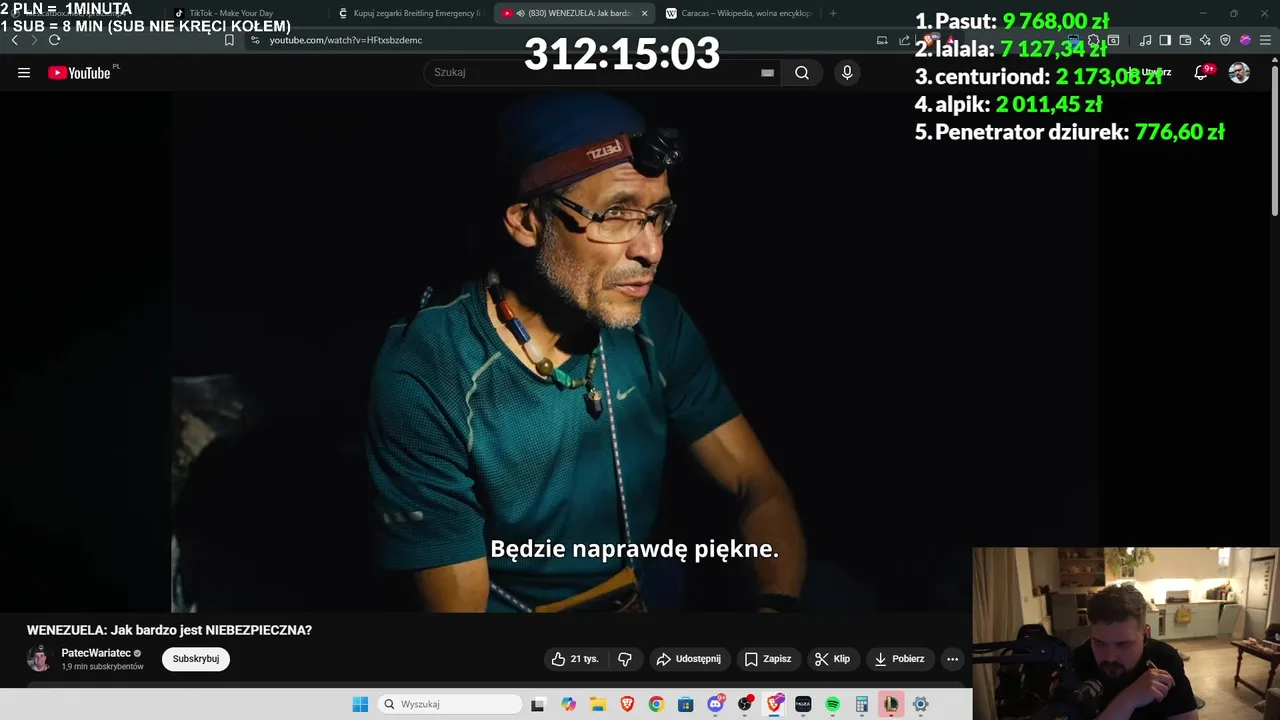
Task: Open Brave Leo AI sparkle icon
Action: point(1205,40)
